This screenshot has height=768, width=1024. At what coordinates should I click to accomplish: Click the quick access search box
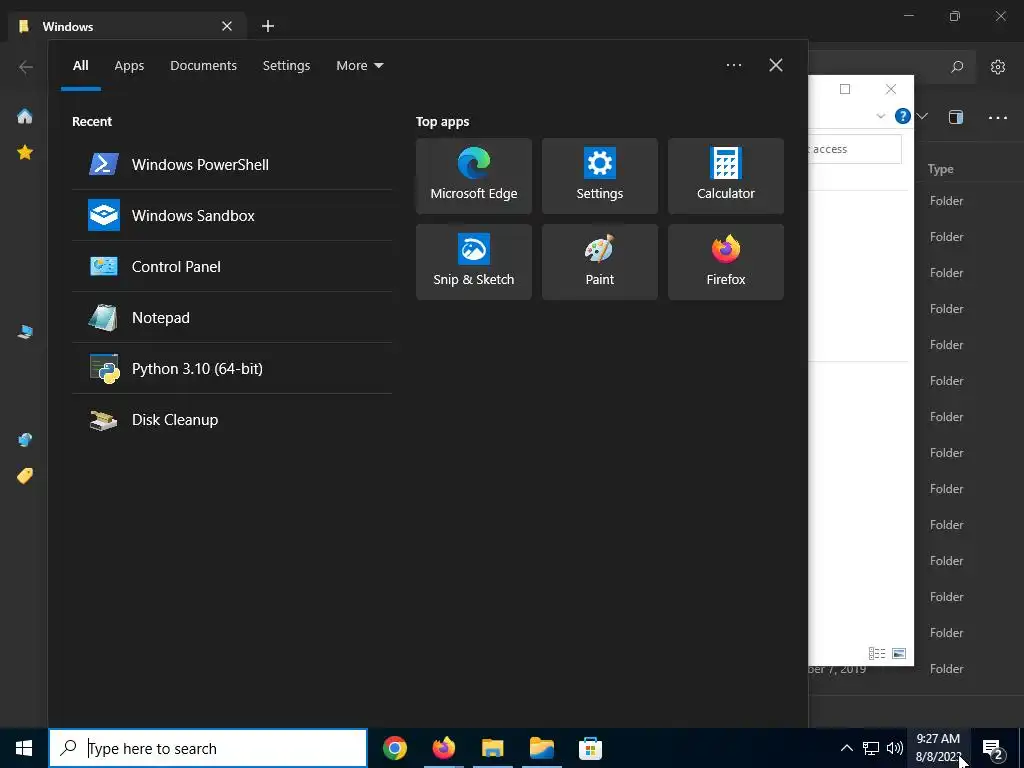(855, 149)
